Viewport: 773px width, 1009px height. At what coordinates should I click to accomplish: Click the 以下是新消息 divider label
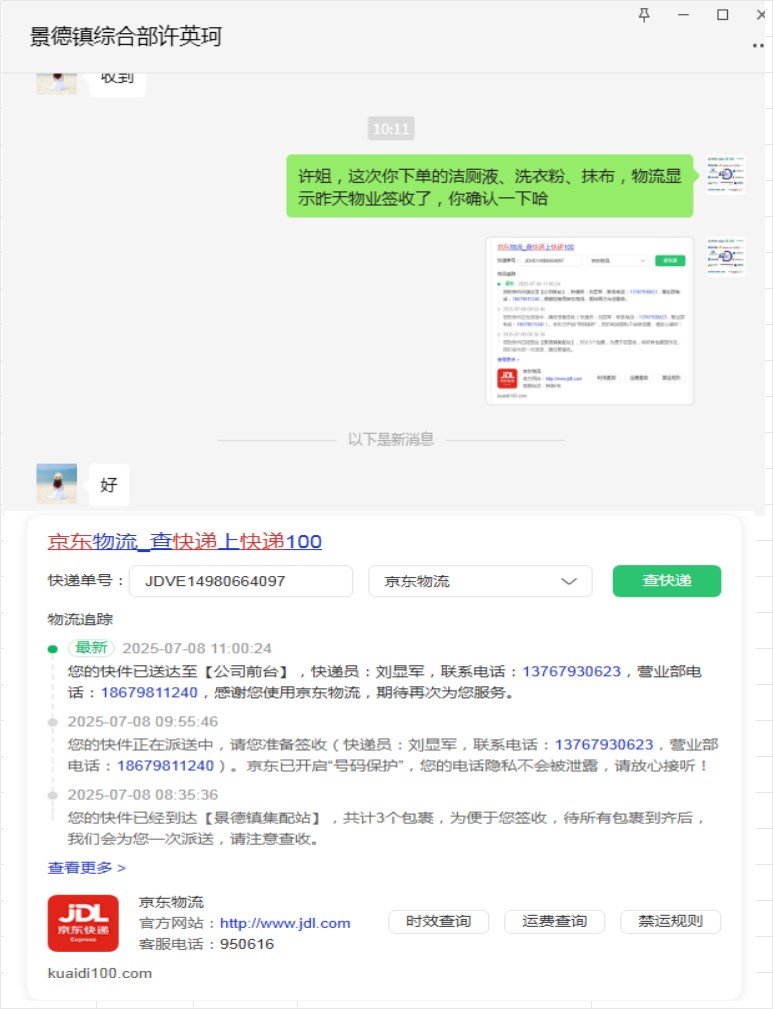(x=391, y=440)
